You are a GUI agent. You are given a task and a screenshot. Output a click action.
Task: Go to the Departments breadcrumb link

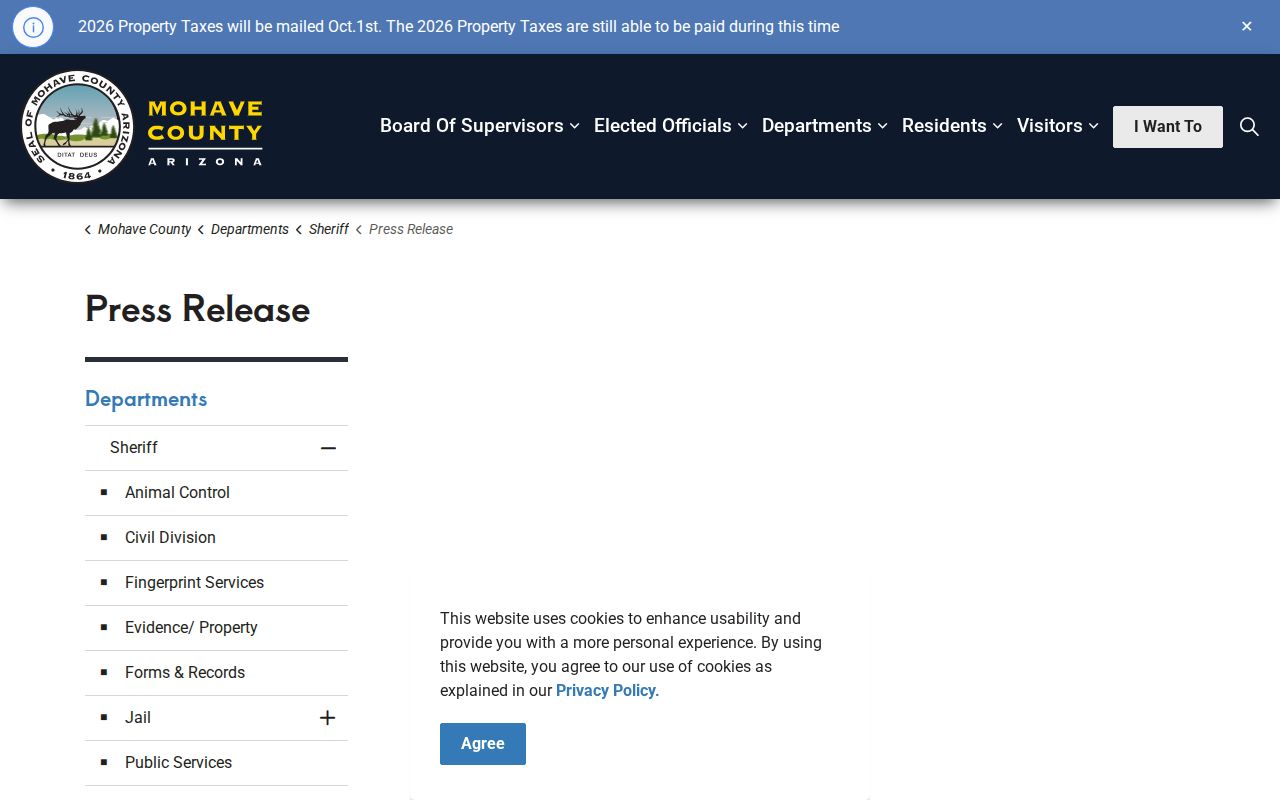(250, 229)
